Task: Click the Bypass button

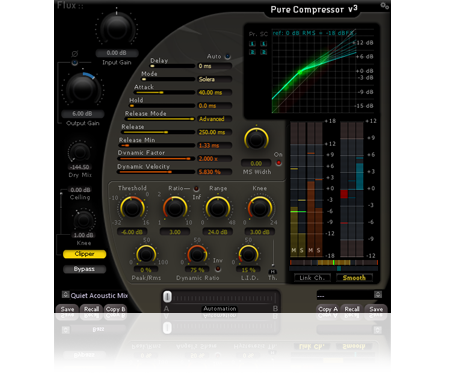Action: (x=84, y=269)
